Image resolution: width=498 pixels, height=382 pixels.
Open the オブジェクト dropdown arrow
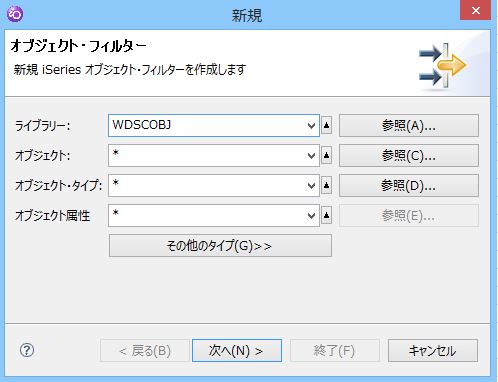coord(311,156)
